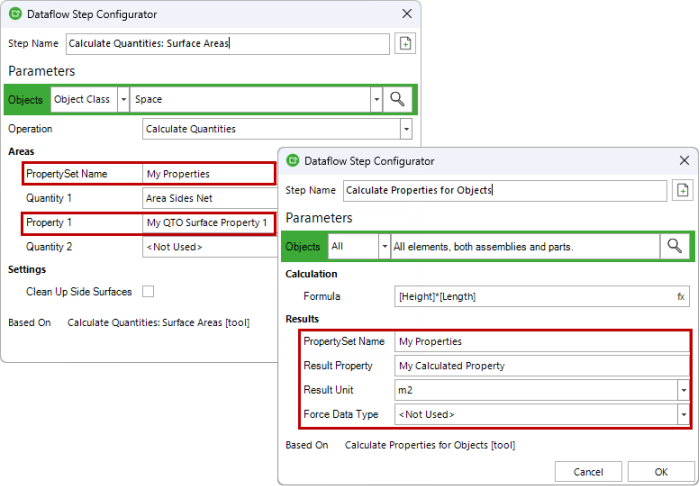
Task: Click the PropertySet Name field in the Areas section
Action: tap(208, 174)
